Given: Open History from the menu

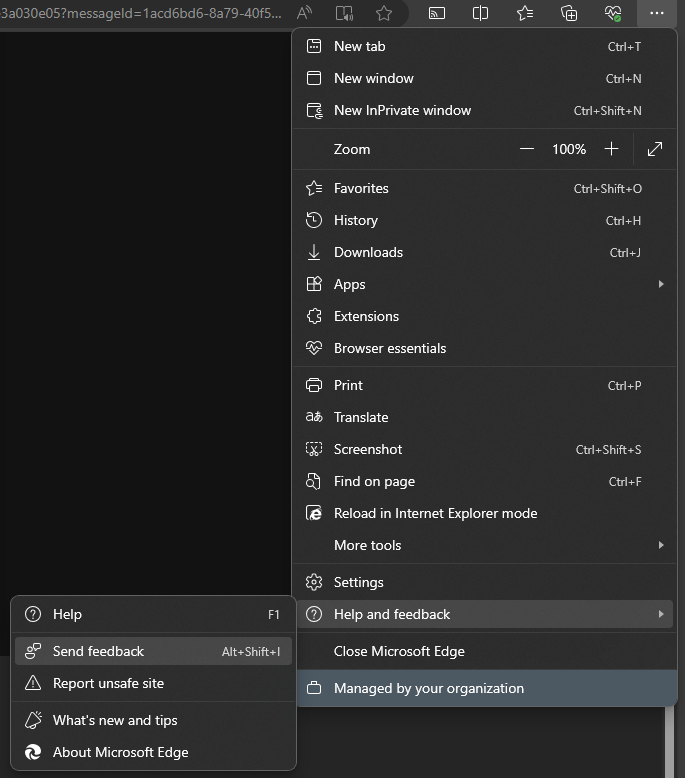Looking at the screenshot, I should click(484, 220).
